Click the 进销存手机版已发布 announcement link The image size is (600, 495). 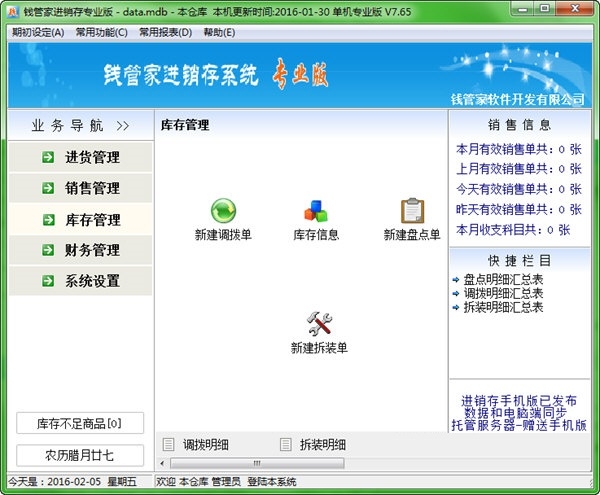click(x=519, y=401)
